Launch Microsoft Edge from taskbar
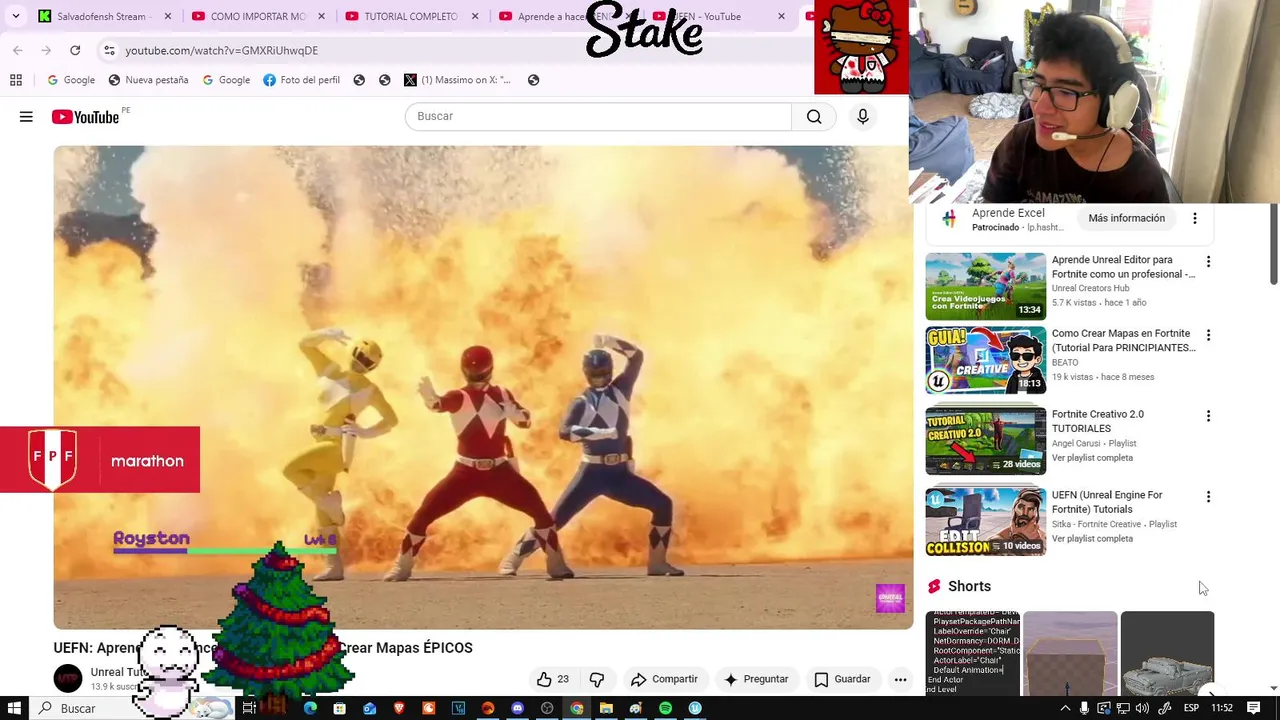The image size is (1280, 720). (x=310, y=708)
